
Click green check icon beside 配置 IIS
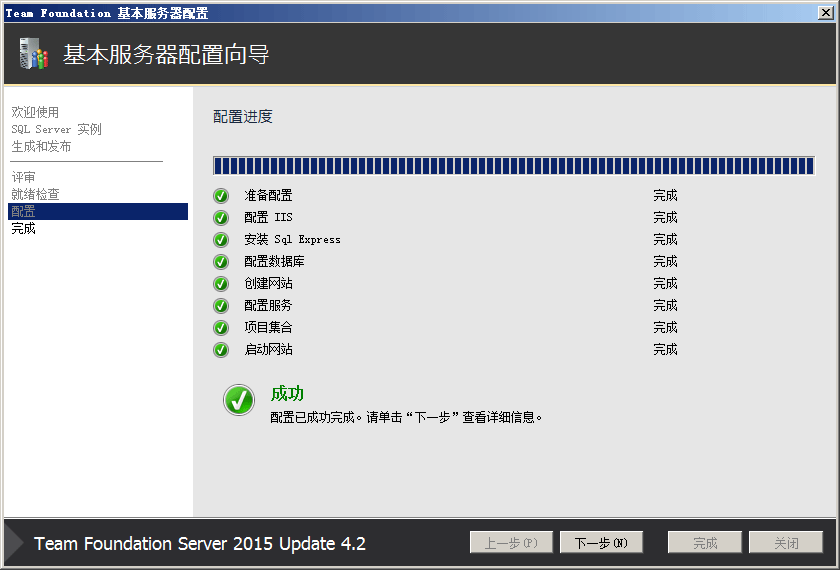tap(221, 218)
